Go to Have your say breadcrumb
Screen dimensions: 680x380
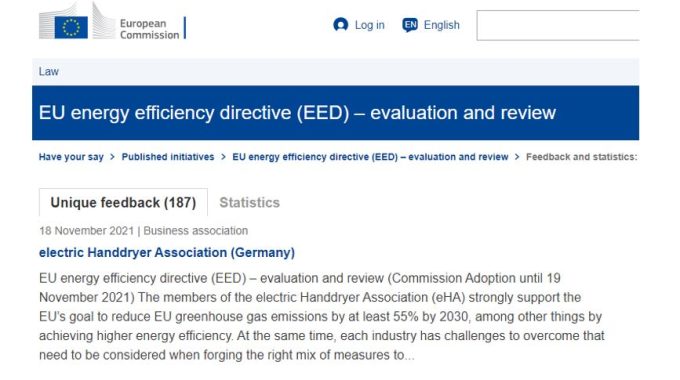coord(71,157)
